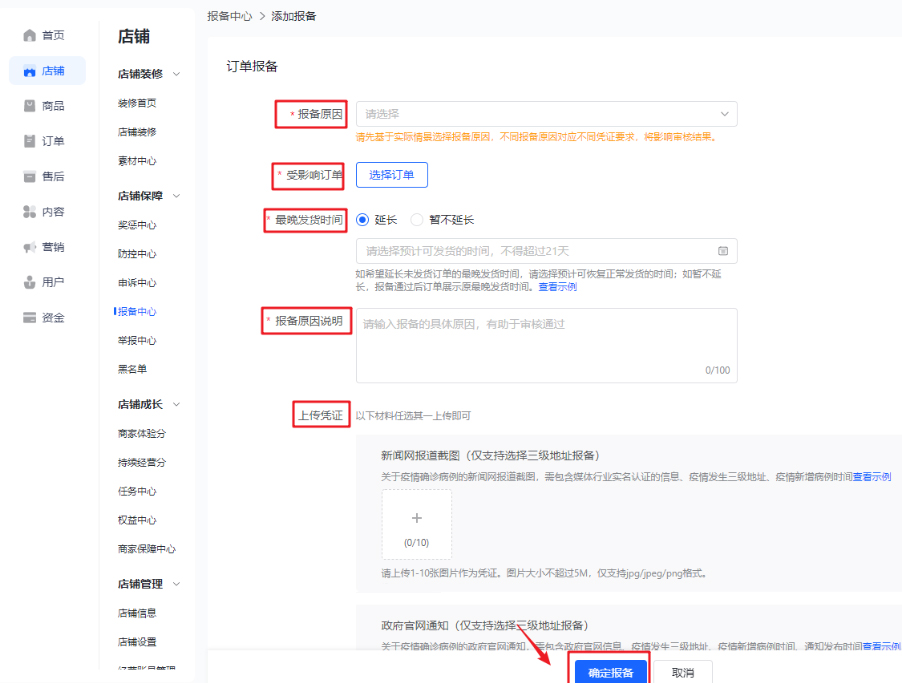Viewport: 902px width, 683px height.
Task: Collapse the 店铺保障 sidebar group
Action: pyautogui.click(x=148, y=197)
